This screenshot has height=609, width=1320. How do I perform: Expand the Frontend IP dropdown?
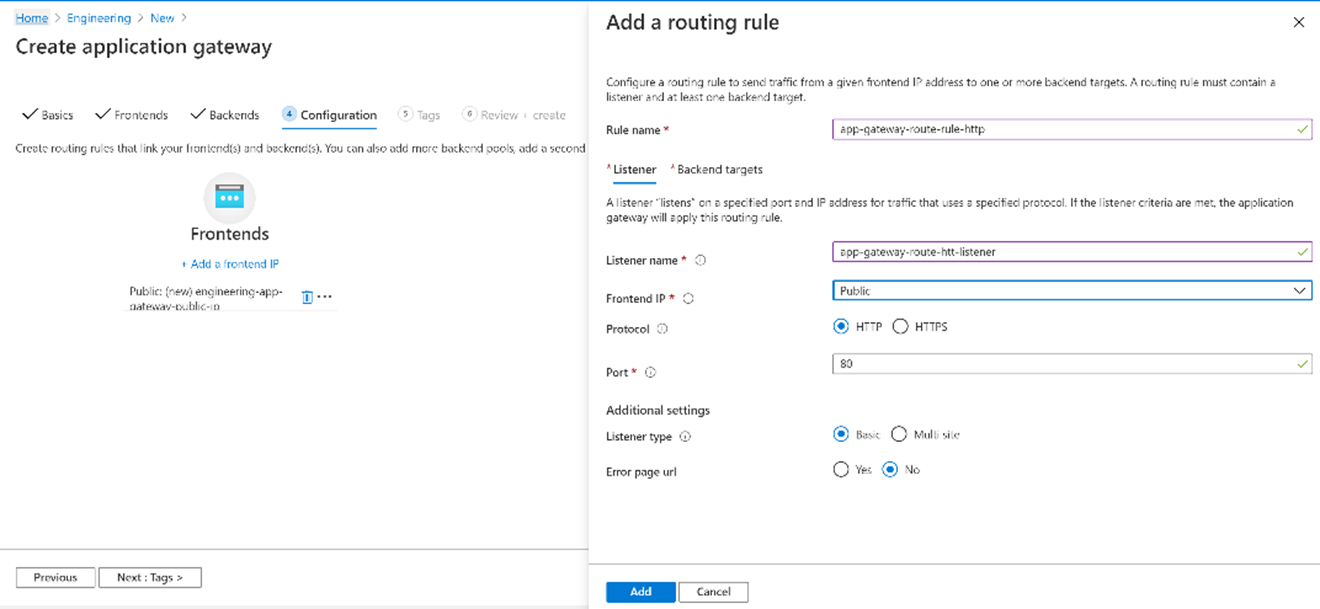(x=1071, y=291)
